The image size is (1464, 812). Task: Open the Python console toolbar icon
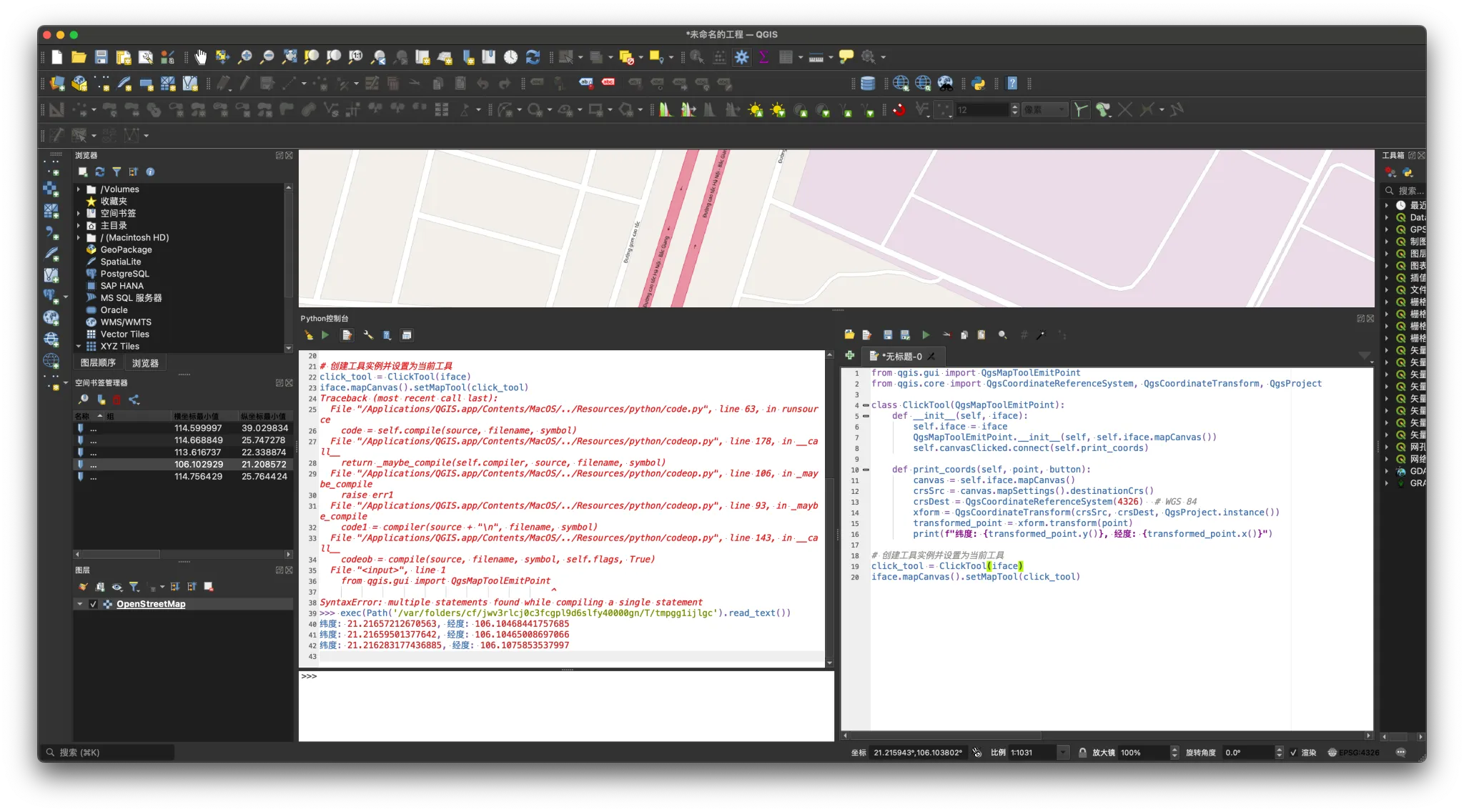pos(979,84)
